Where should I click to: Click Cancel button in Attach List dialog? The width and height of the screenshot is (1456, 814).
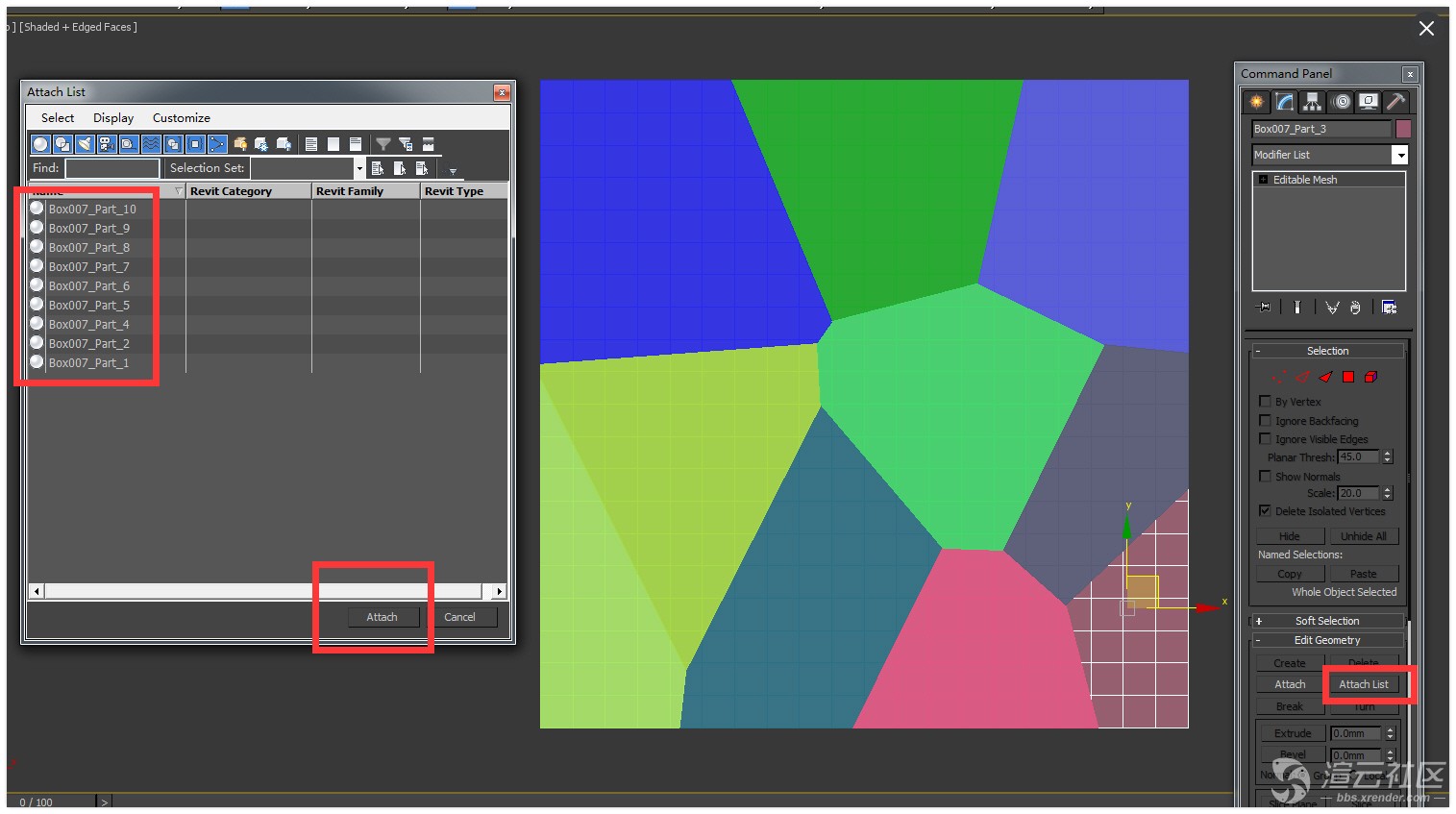point(459,617)
